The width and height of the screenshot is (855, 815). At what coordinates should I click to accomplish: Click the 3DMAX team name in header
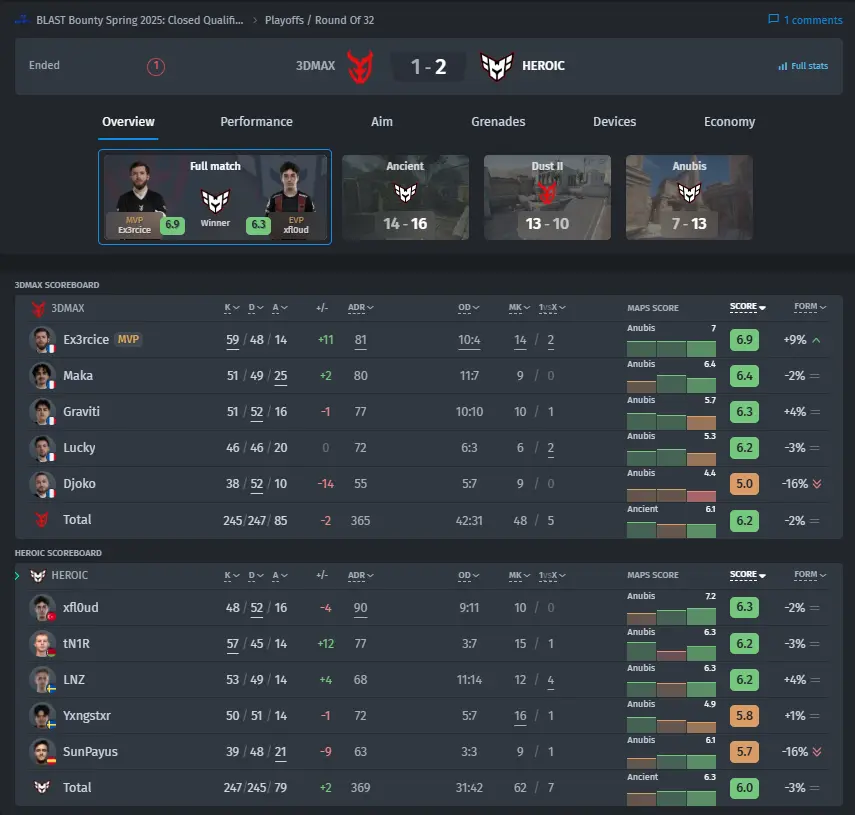point(315,66)
